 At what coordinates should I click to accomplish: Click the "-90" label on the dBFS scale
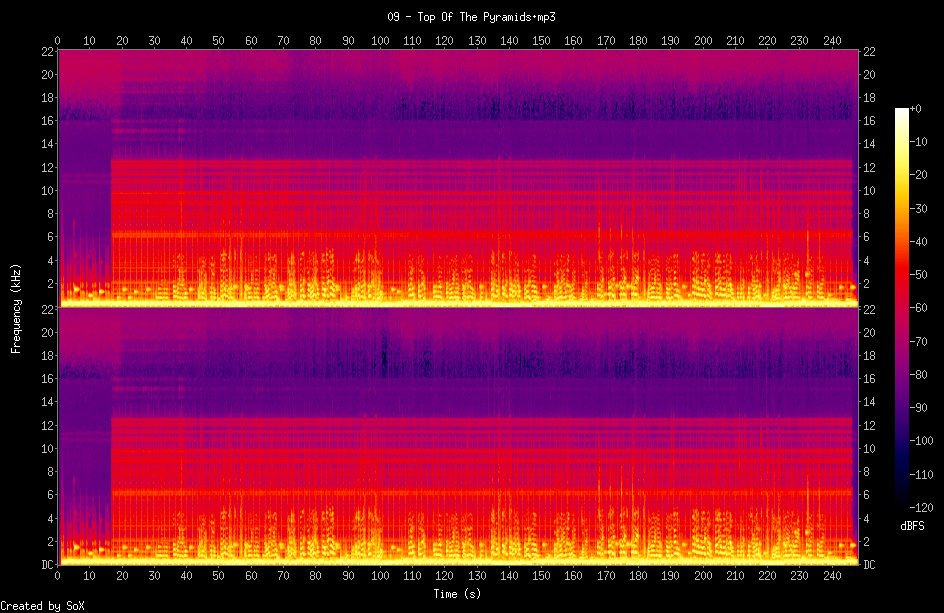click(926, 408)
